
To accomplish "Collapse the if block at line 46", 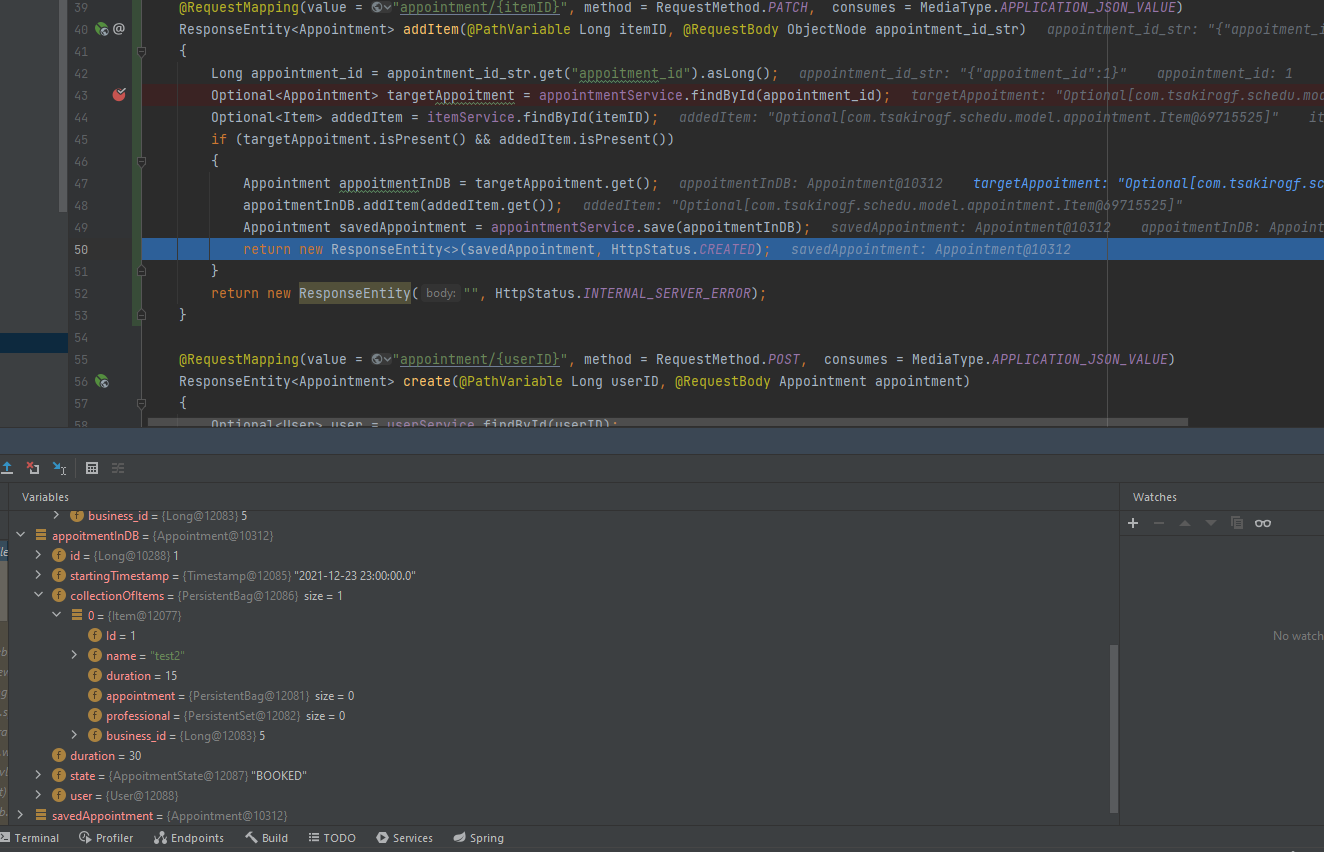I will coord(141,161).
